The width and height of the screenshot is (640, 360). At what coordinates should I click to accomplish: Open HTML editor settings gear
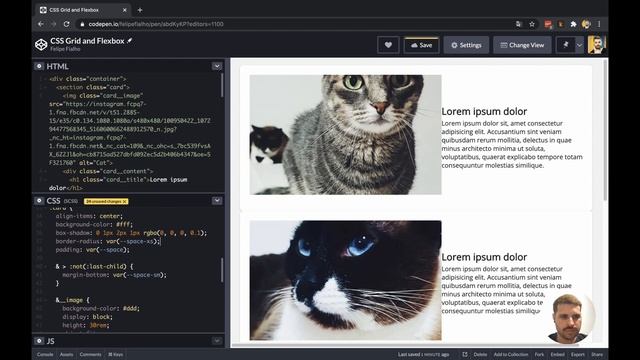pyautogui.click(x=39, y=66)
